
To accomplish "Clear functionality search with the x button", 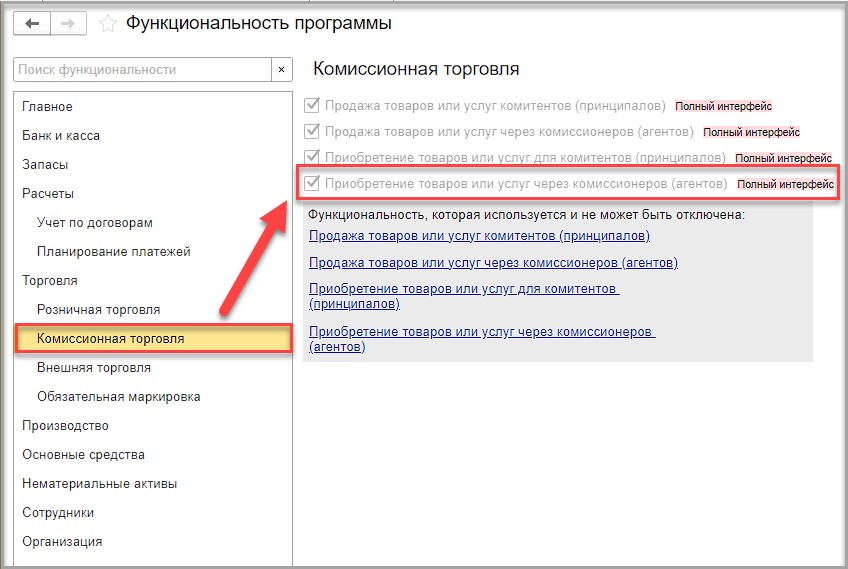I will (281, 70).
